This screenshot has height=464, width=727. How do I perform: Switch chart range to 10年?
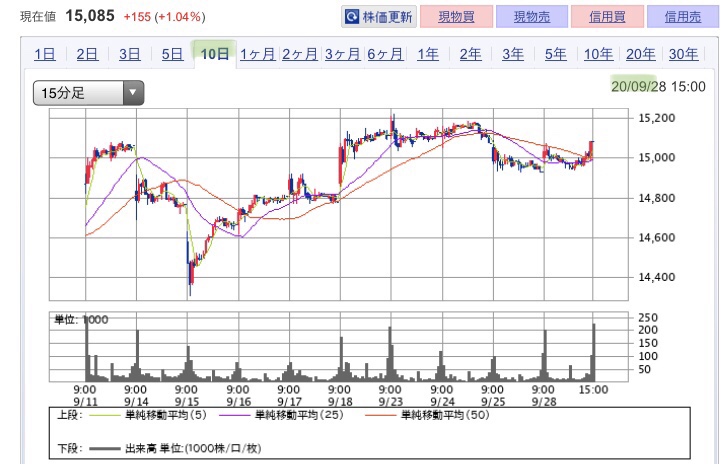point(598,54)
